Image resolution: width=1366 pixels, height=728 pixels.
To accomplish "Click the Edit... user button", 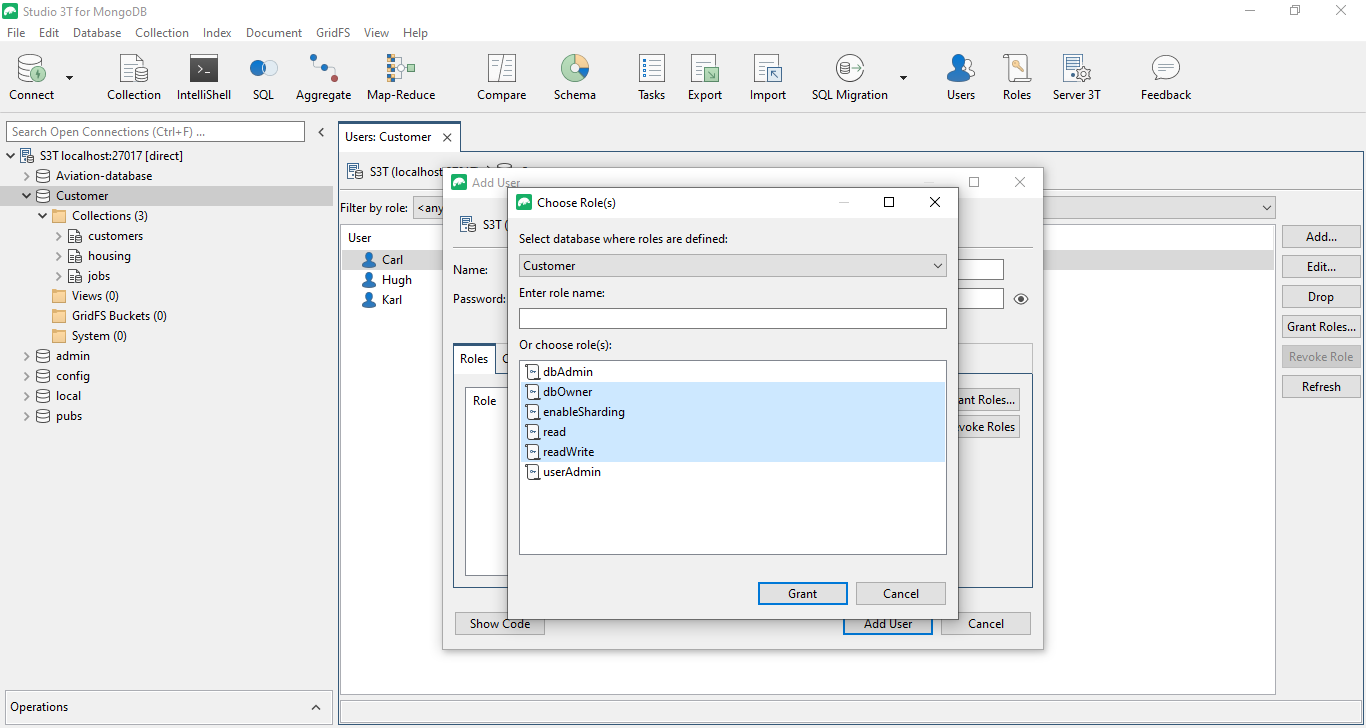I will click(x=1321, y=267).
